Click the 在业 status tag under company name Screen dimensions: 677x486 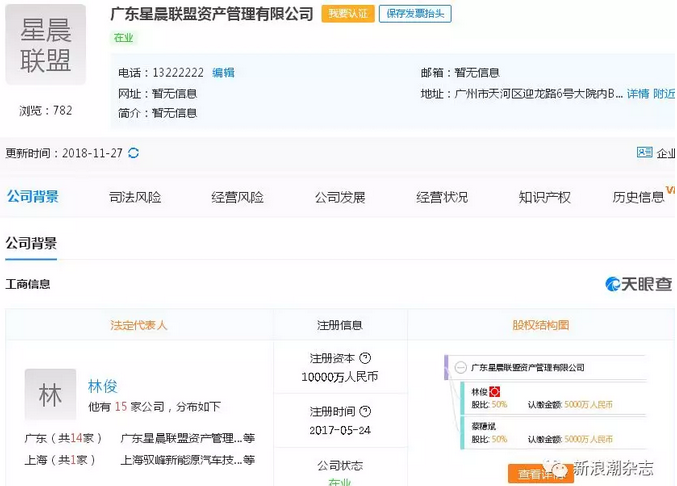point(123,38)
